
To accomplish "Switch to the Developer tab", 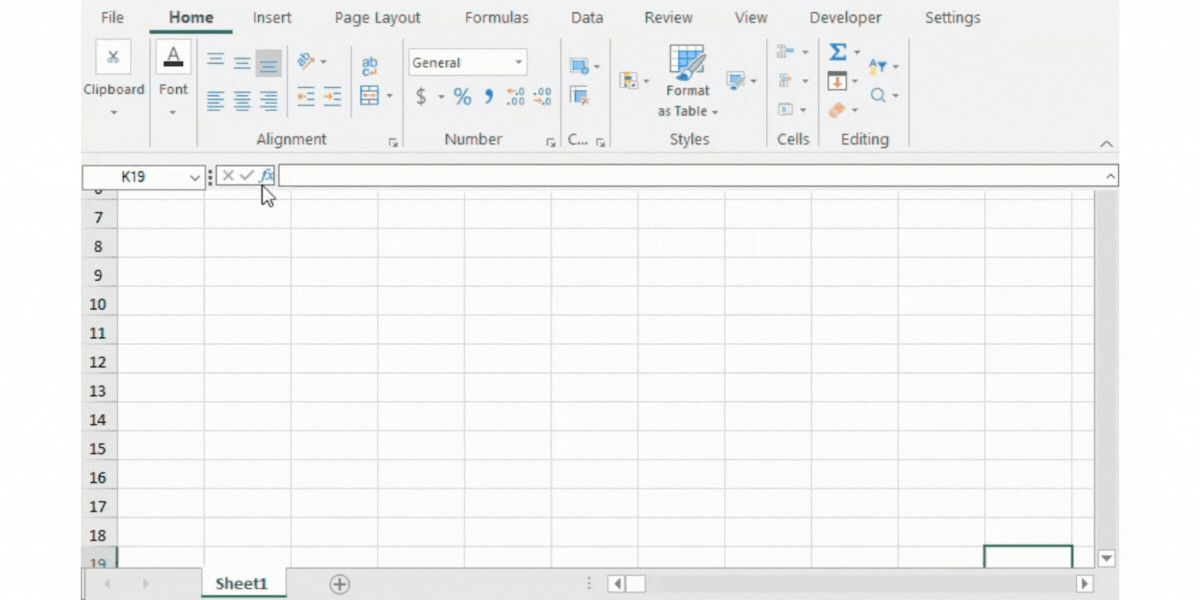I will pyautogui.click(x=846, y=18).
